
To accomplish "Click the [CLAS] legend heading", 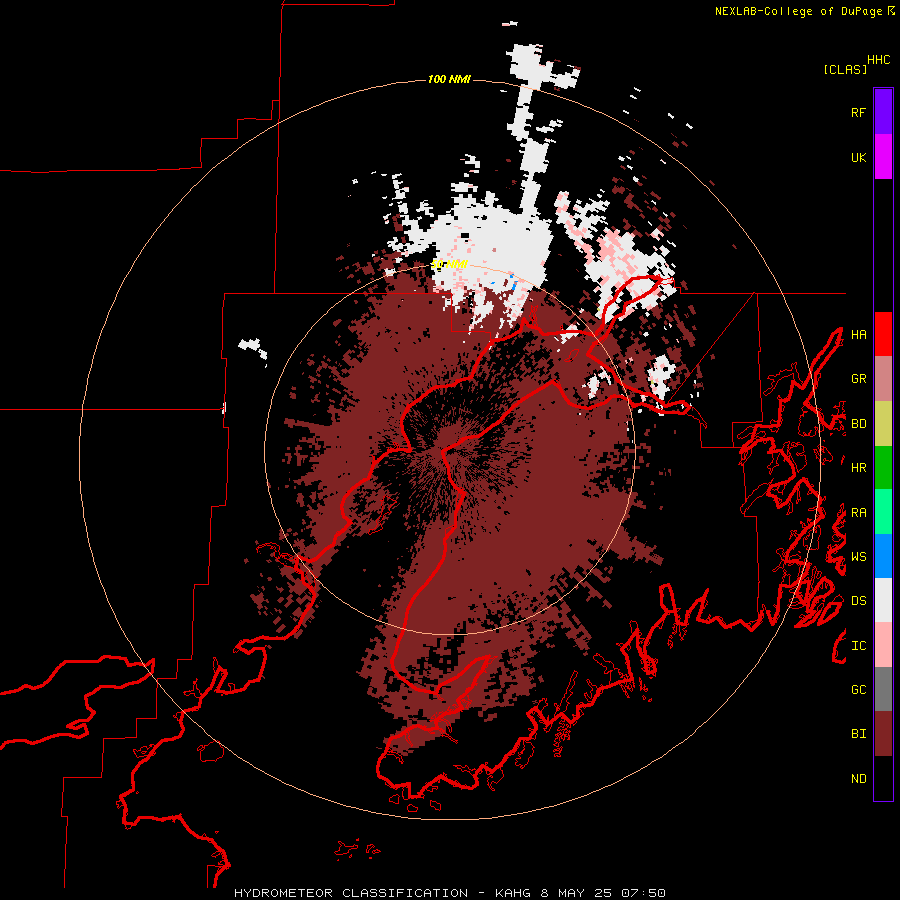I will [x=845, y=69].
